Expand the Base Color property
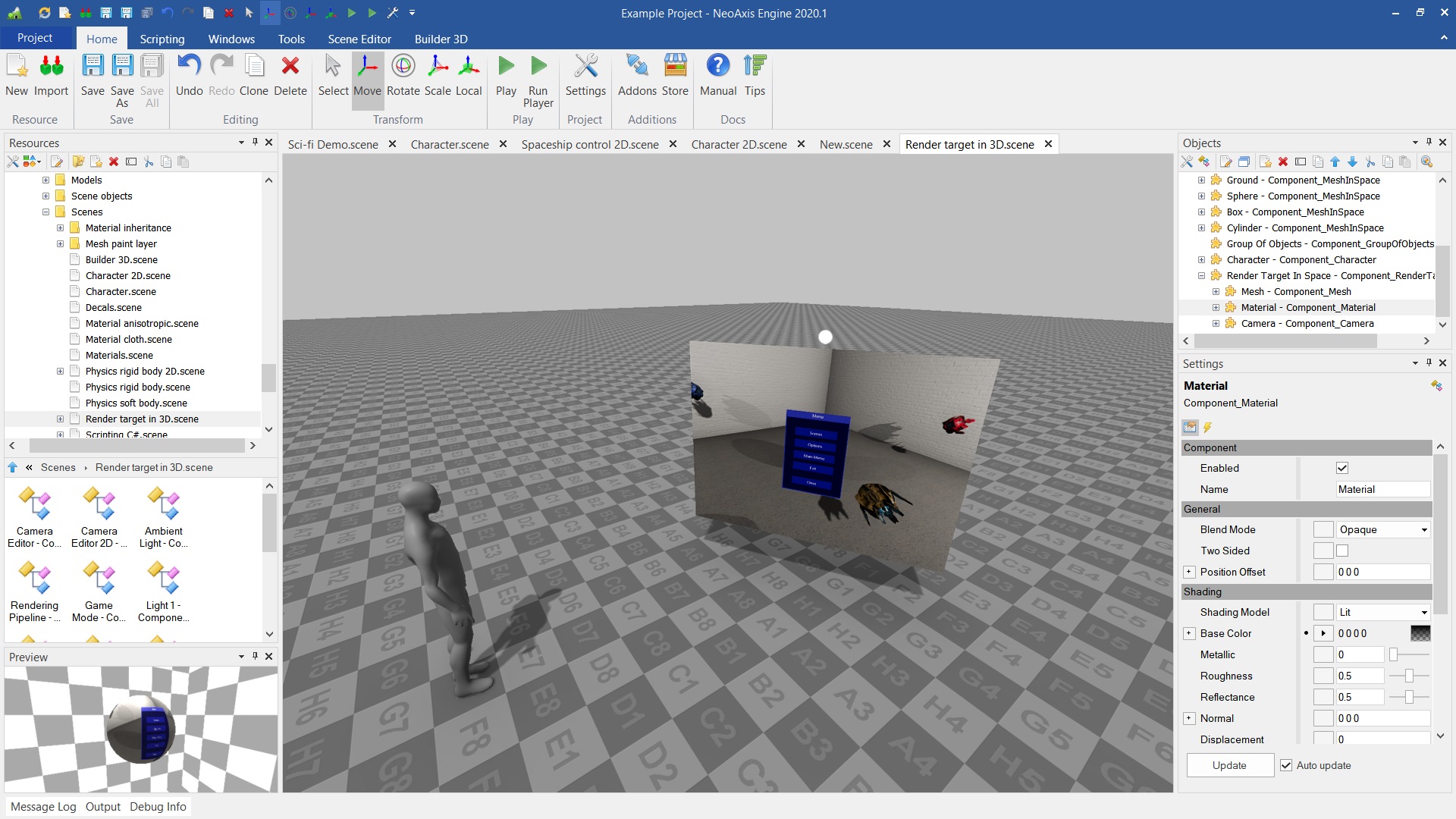Screen dimensions: 1456x819 pyautogui.click(x=1189, y=633)
